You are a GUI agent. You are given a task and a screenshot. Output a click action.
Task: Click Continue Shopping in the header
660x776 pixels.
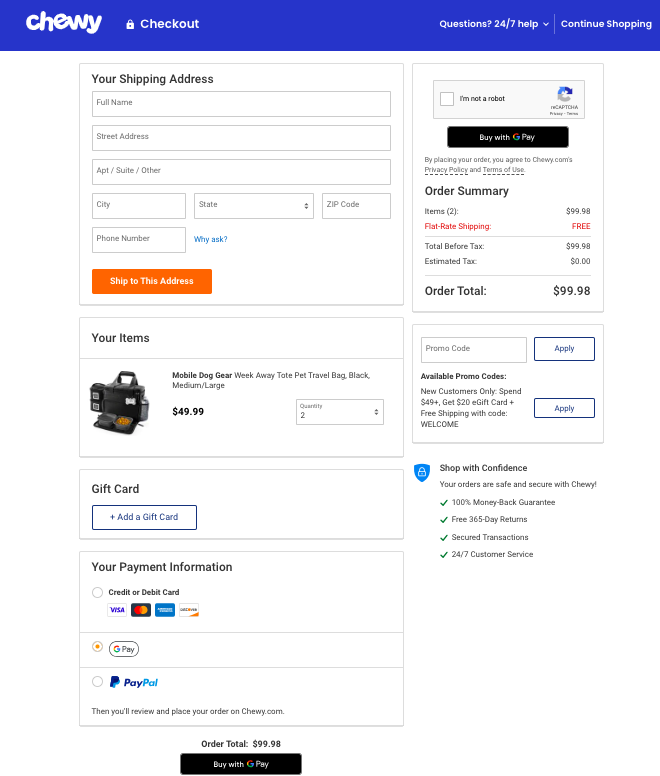point(606,24)
